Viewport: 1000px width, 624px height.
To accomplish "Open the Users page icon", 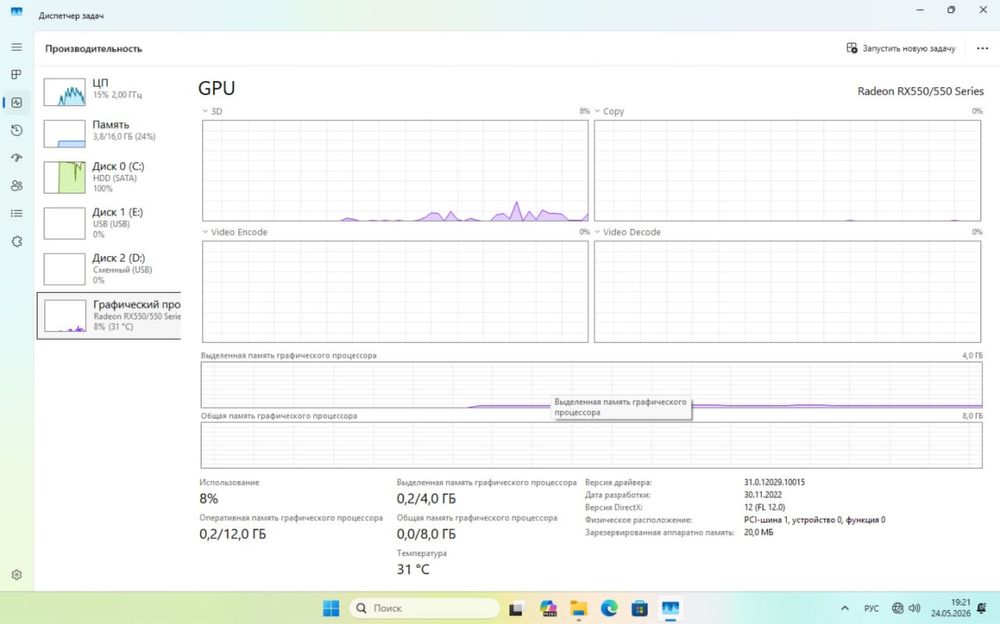I will pyautogui.click(x=17, y=186).
